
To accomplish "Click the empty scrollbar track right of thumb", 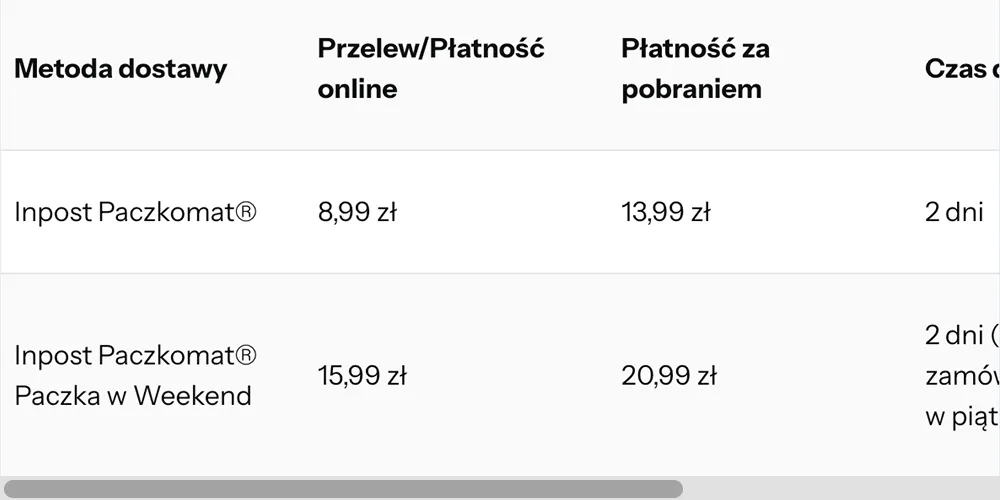I will click(x=840, y=489).
